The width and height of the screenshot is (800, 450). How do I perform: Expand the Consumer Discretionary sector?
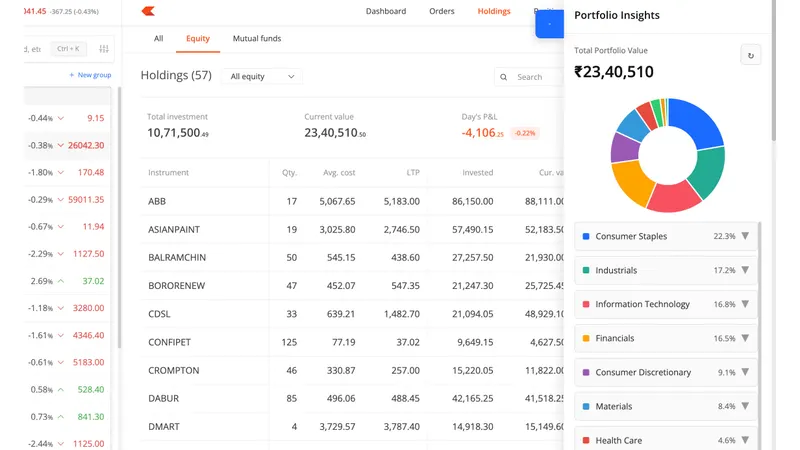coord(665,372)
